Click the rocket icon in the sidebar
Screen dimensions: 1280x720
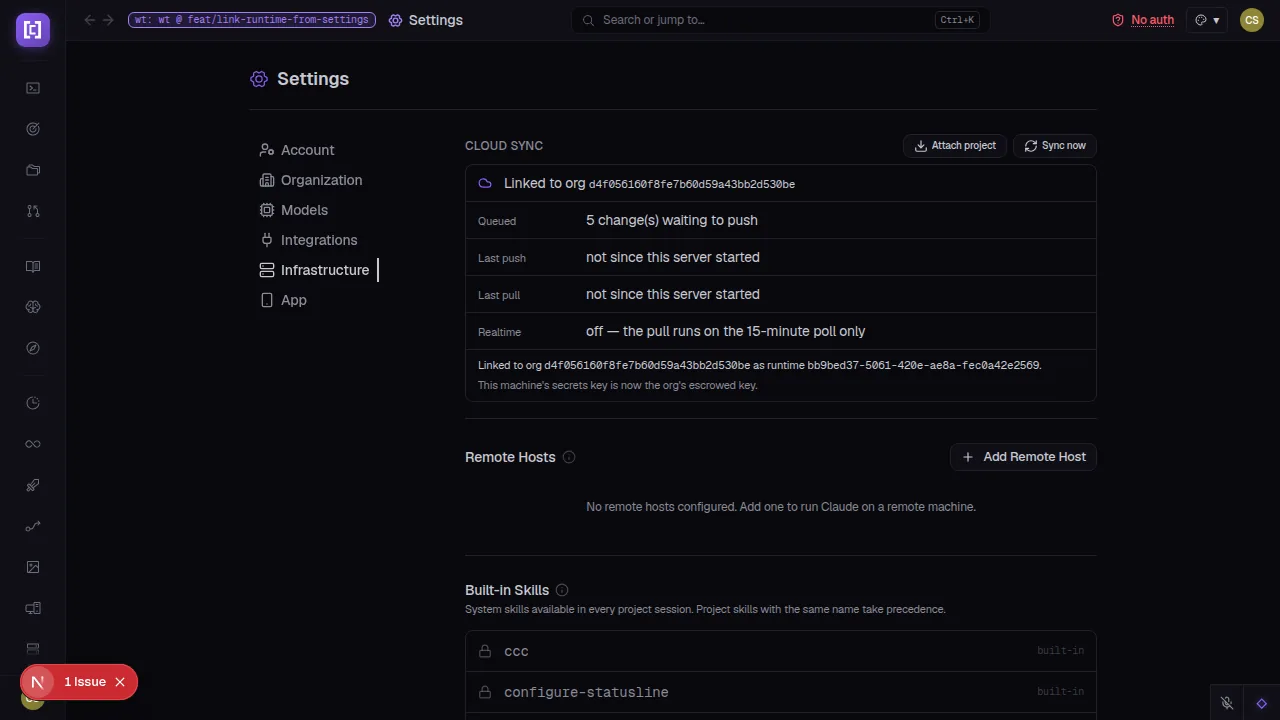33,485
